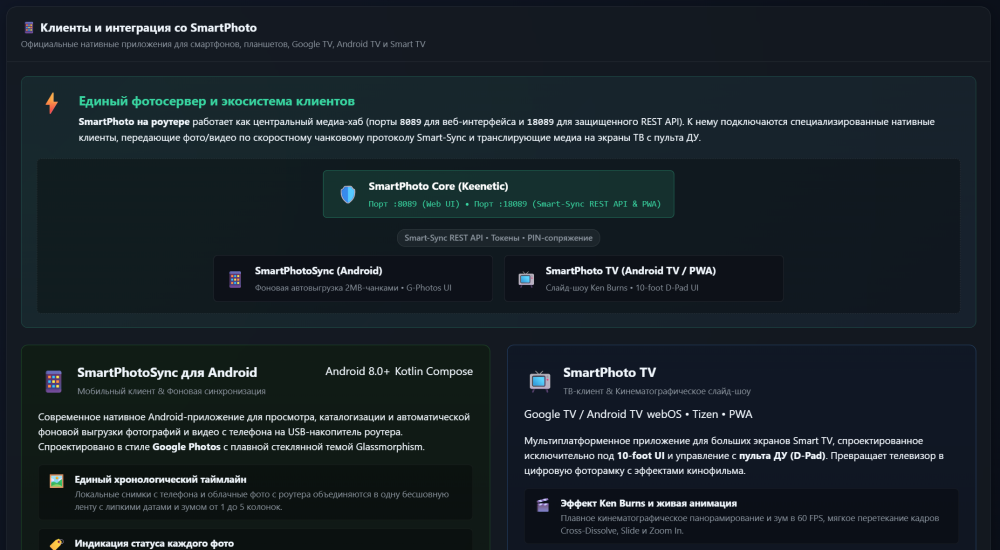Image resolution: width=1000 pixels, height=550 pixels.
Task: Click the orange lightning bolt icon
Action: pos(52,103)
